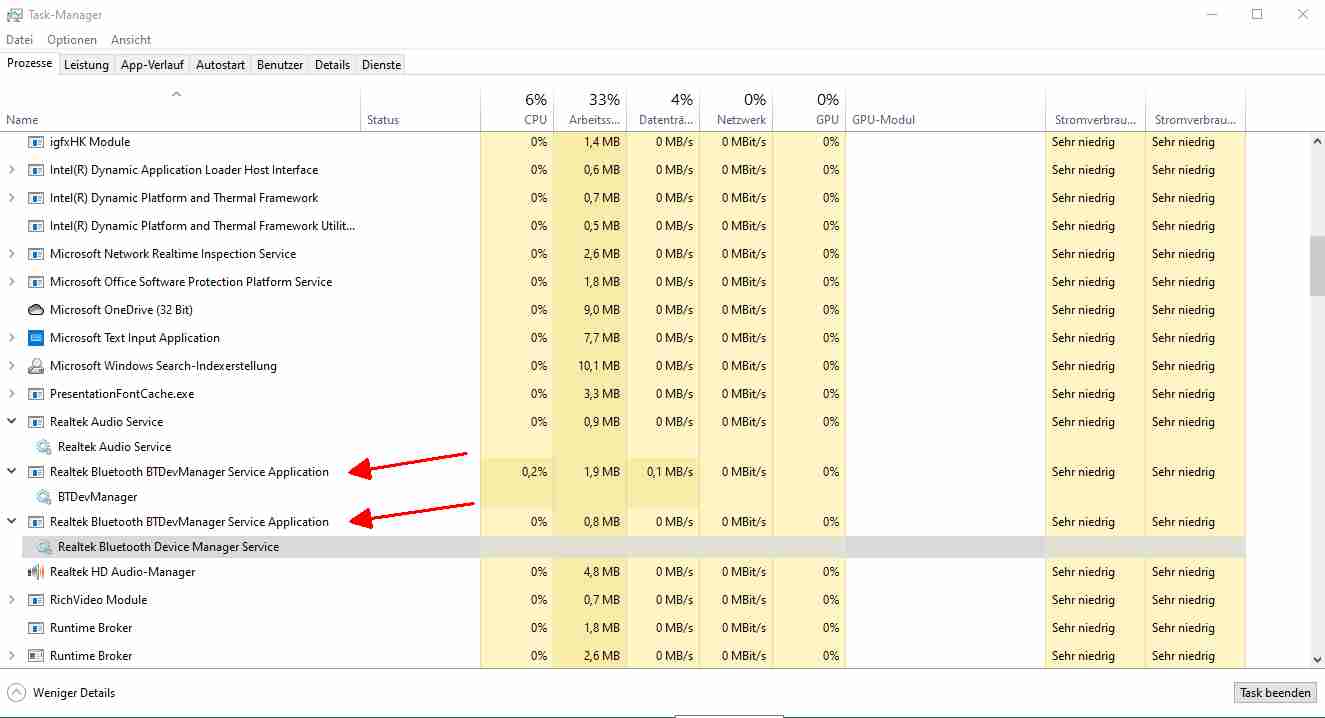Image resolution: width=1325 pixels, height=718 pixels.
Task: Click the 7,7 MB memory value
Action: coord(603,338)
